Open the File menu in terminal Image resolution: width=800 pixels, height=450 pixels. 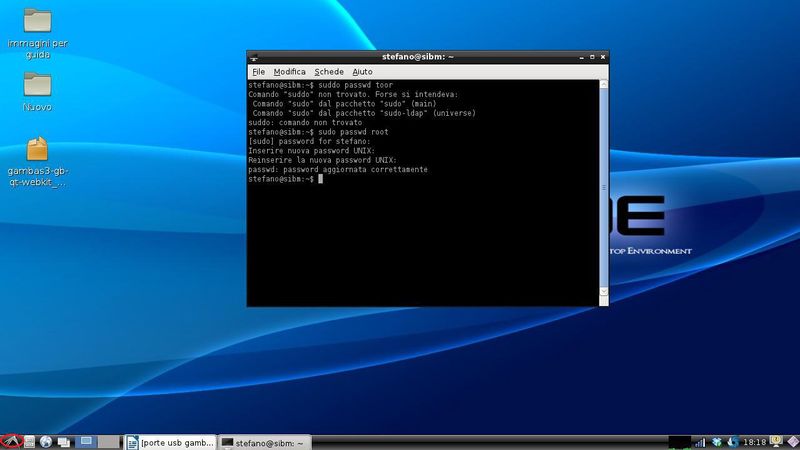click(x=259, y=72)
